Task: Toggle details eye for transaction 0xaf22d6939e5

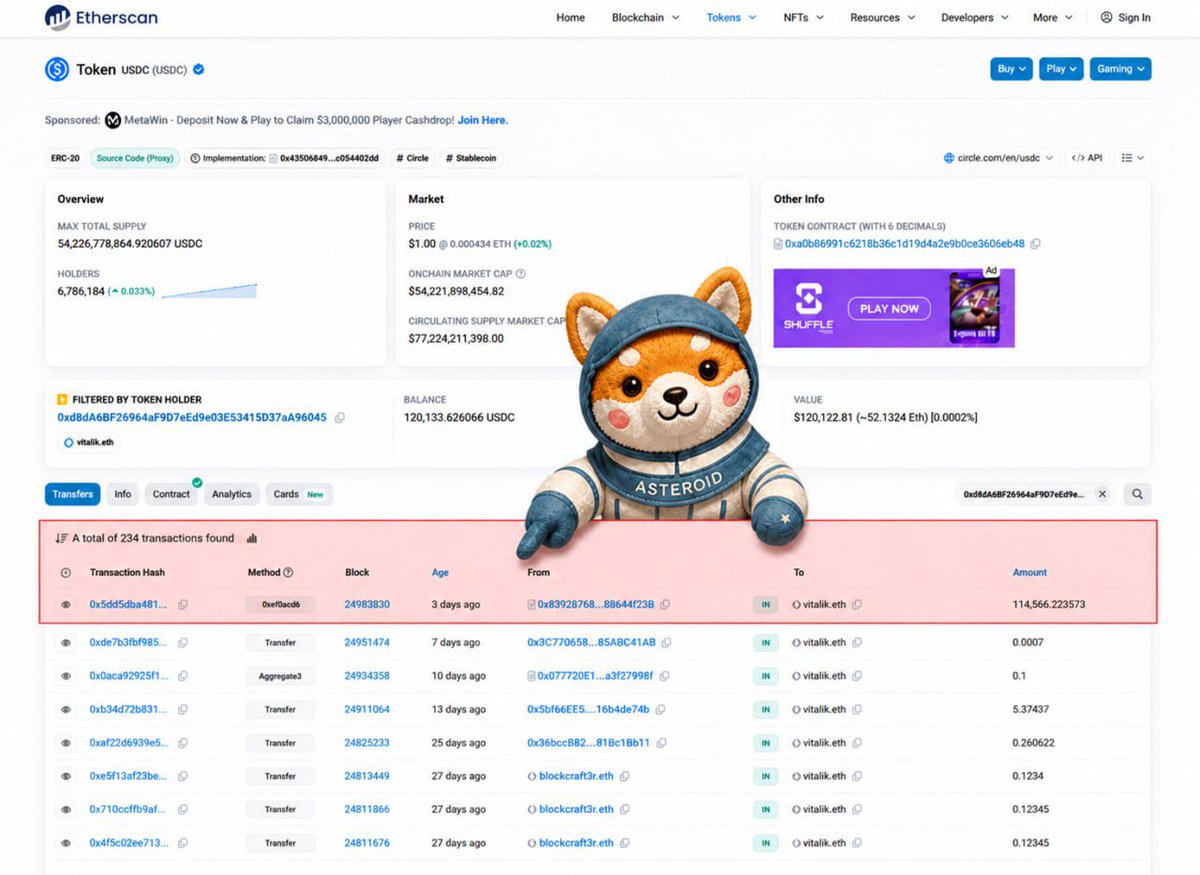Action: [x=66, y=743]
